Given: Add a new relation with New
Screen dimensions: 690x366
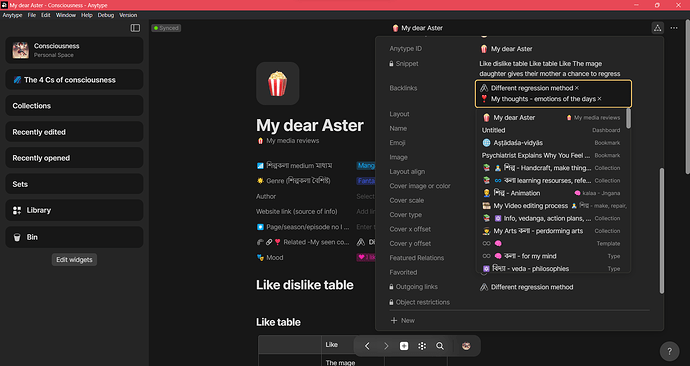Looking at the screenshot, I should 403,320.
